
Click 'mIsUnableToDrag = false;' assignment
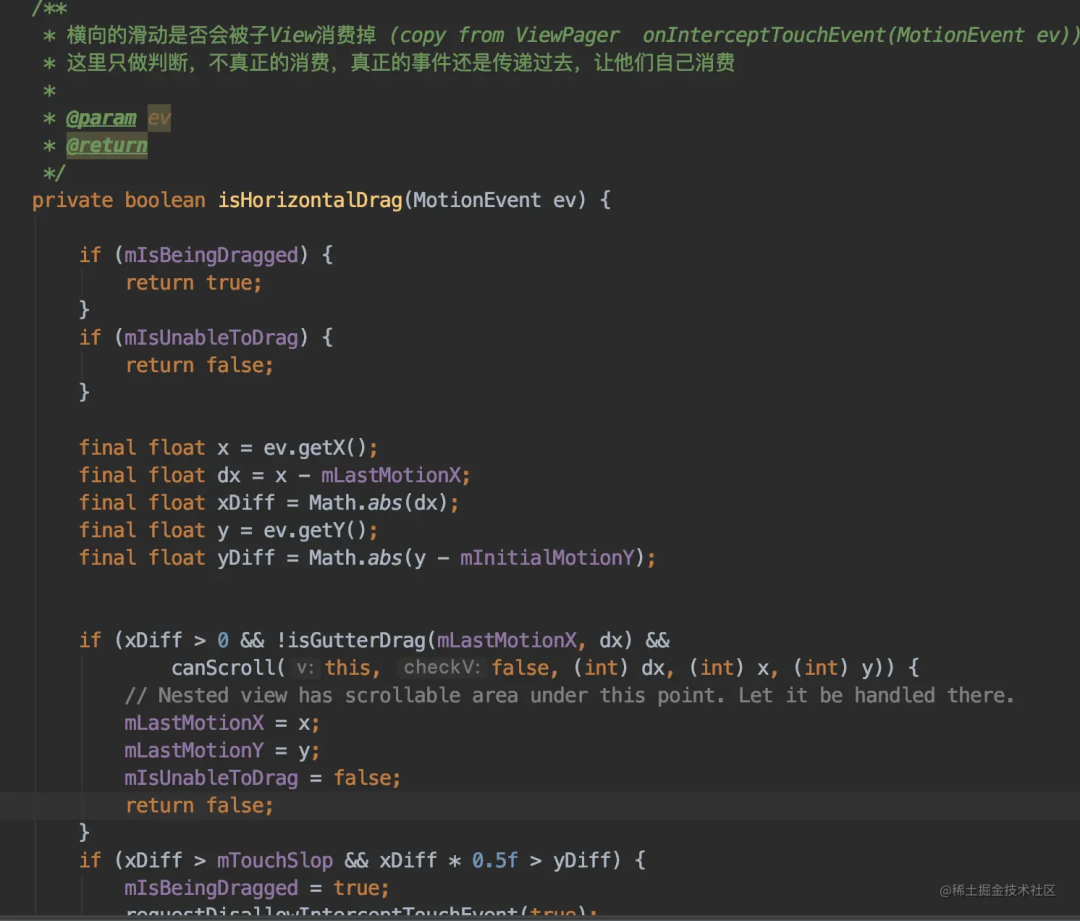tap(262, 778)
